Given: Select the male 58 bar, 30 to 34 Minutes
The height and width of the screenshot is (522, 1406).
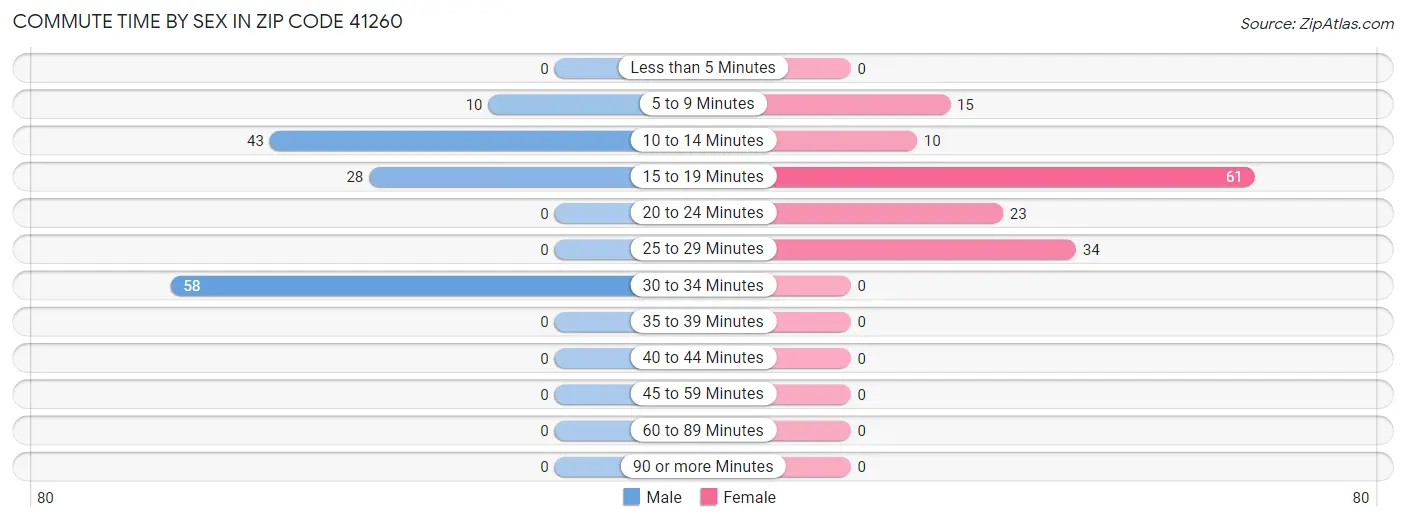Looking at the screenshot, I should [x=400, y=285].
